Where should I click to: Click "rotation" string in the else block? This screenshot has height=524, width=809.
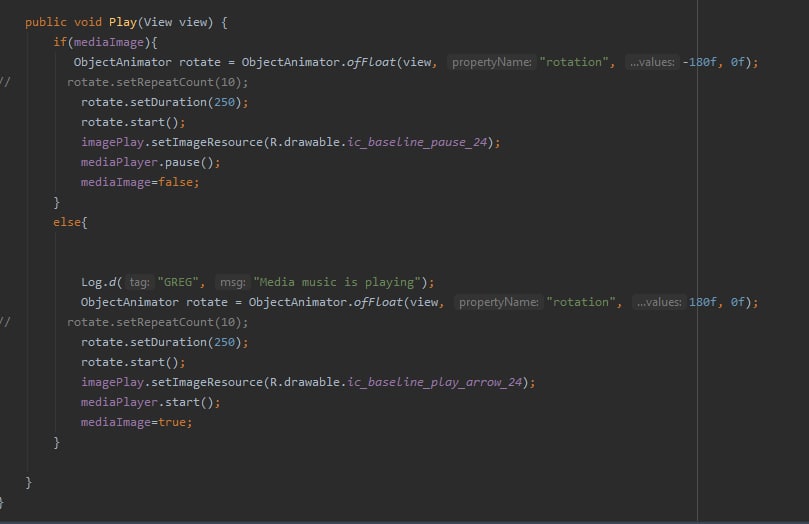pyautogui.click(x=581, y=302)
